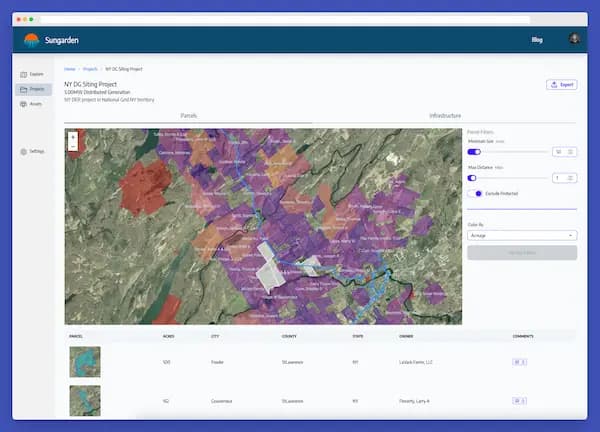
Task: Open Explore from the sidebar
Action: click(32, 74)
